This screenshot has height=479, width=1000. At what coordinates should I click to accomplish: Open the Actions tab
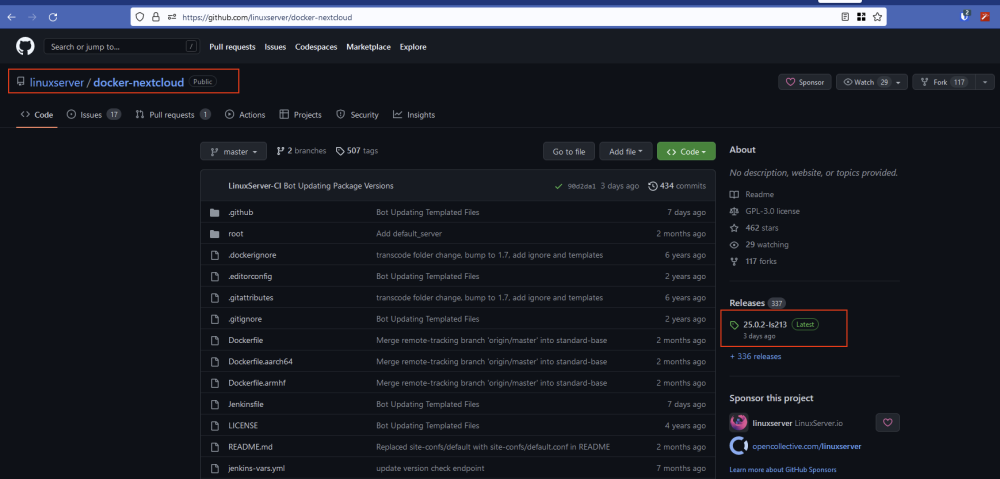pyautogui.click(x=245, y=115)
